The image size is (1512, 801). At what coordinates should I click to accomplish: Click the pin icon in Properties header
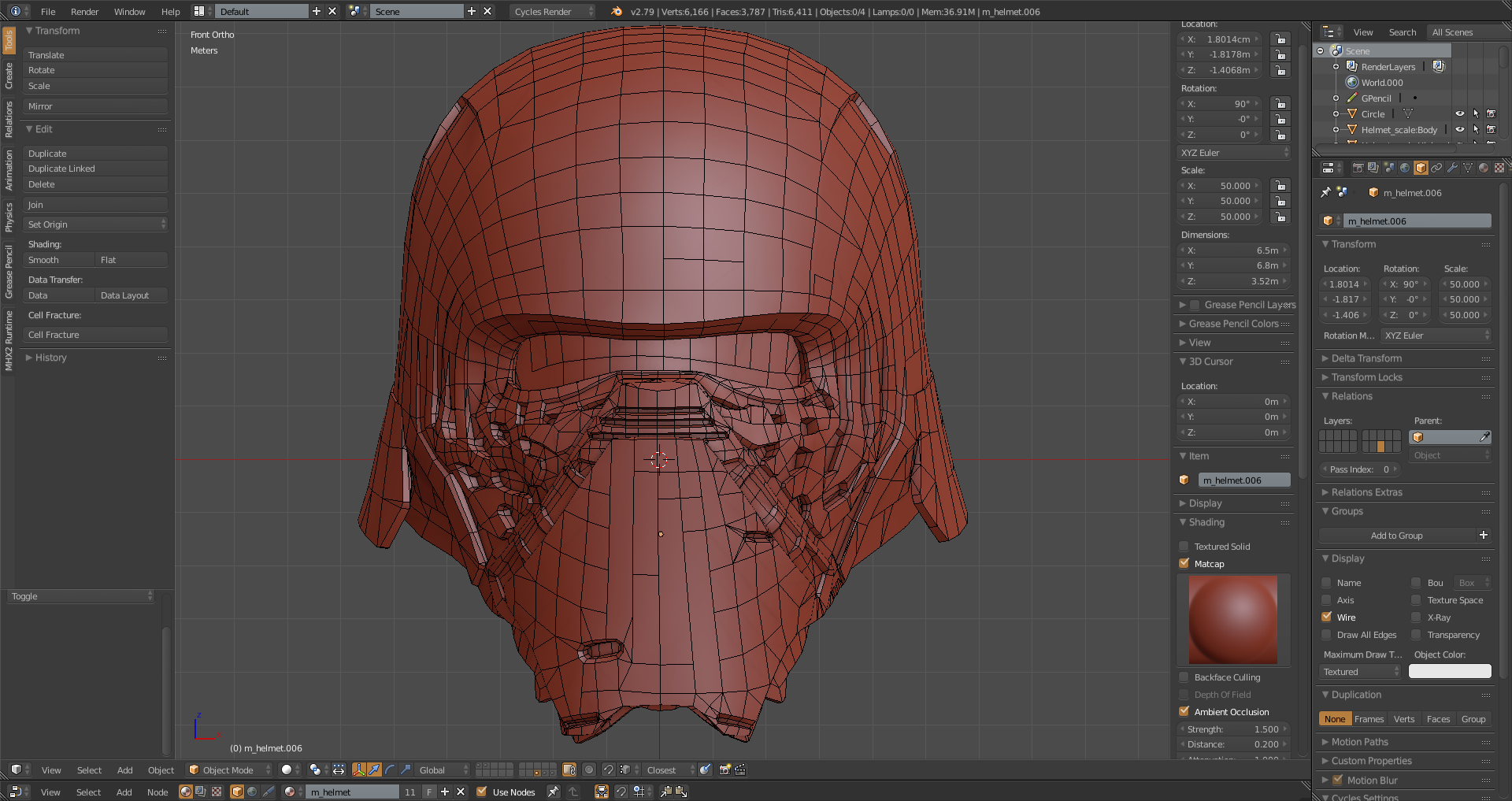(1325, 192)
